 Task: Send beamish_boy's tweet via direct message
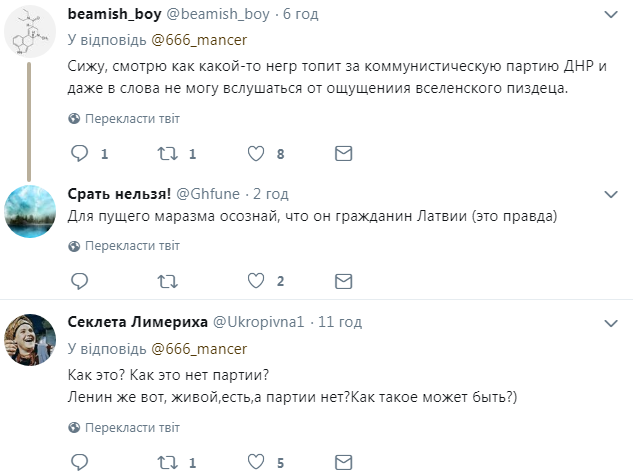[343, 154]
